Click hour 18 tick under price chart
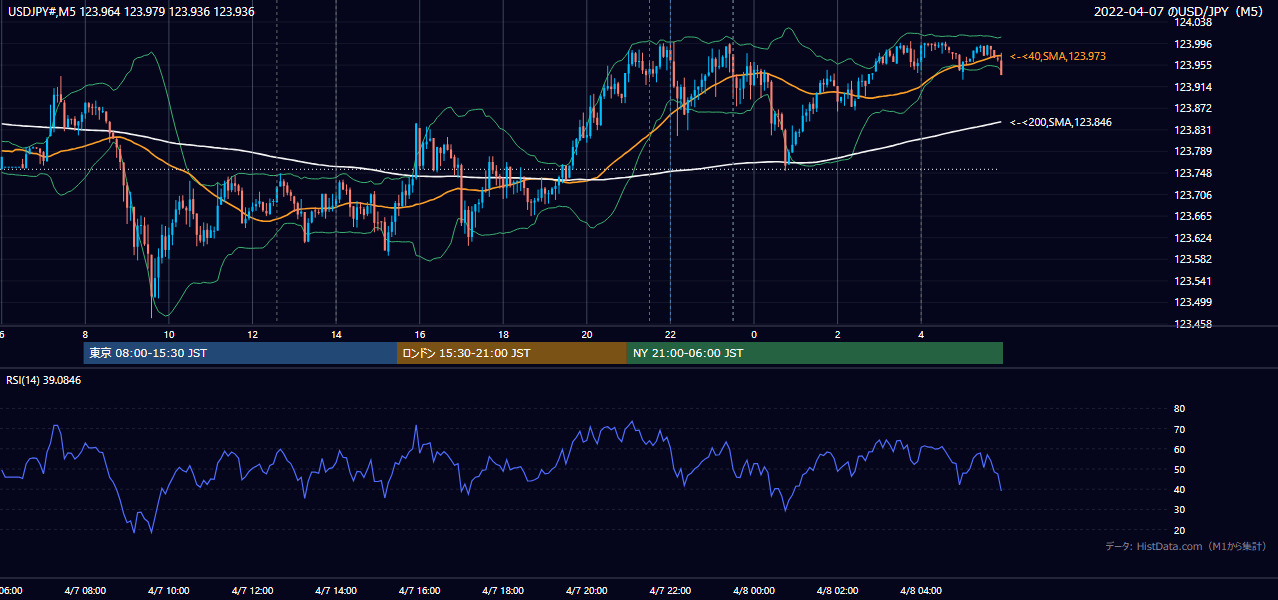This screenshot has height=600, width=1278. pyautogui.click(x=503, y=335)
